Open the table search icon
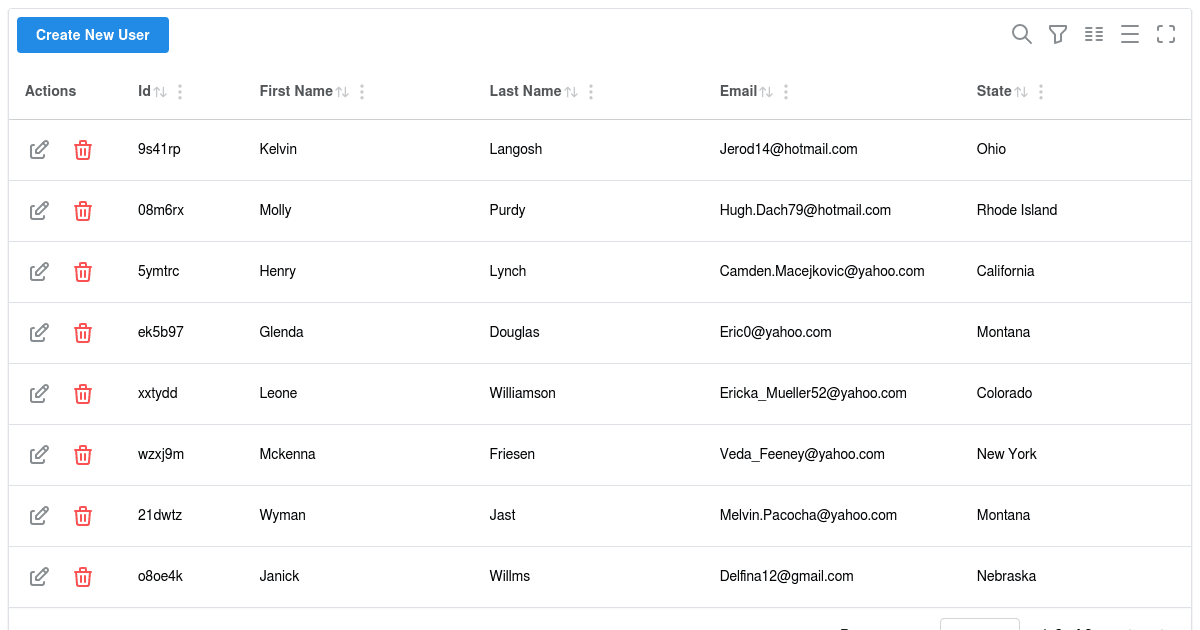Viewport: 1200px width, 630px height. click(x=1021, y=35)
